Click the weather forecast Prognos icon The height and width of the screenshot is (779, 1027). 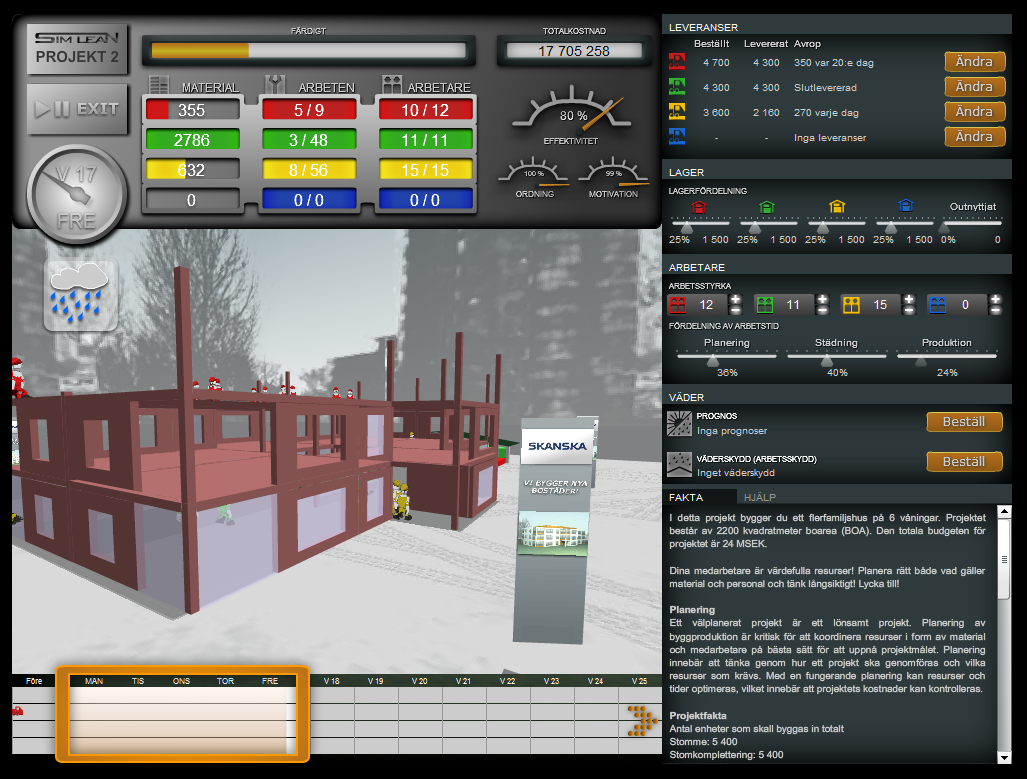[x=679, y=424]
